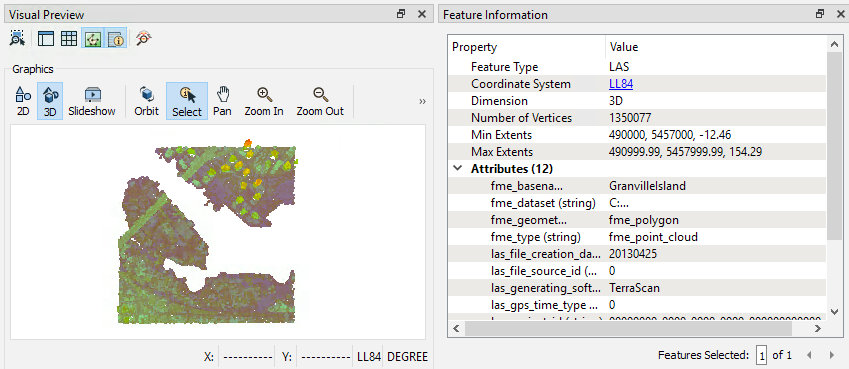Click the open in Data Inspector icon

tap(143, 38)
